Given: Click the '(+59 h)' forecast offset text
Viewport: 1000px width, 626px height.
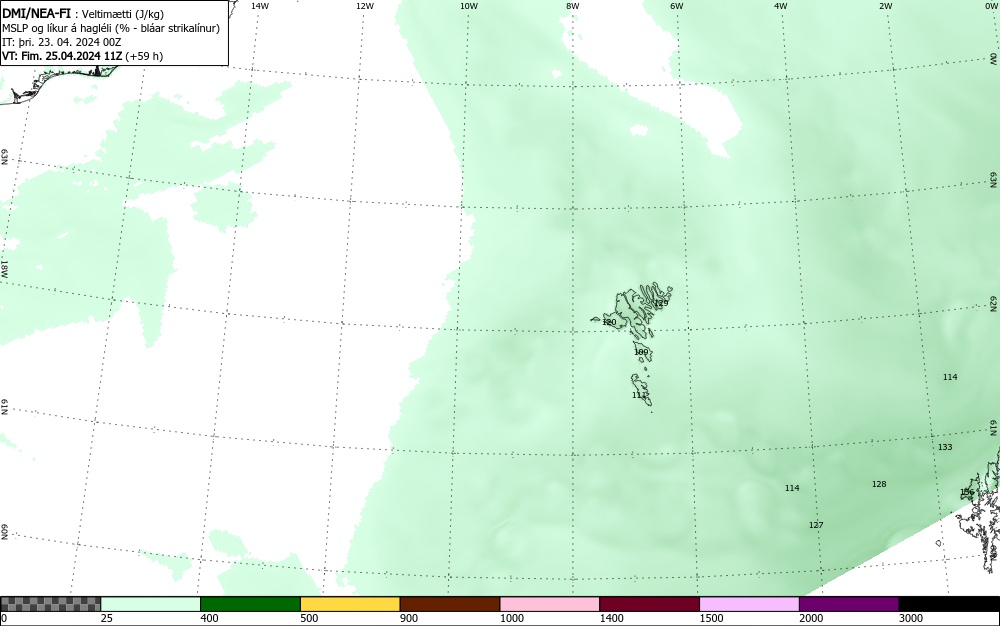Looking at the screenshot, I should click(x=143, y=56).
